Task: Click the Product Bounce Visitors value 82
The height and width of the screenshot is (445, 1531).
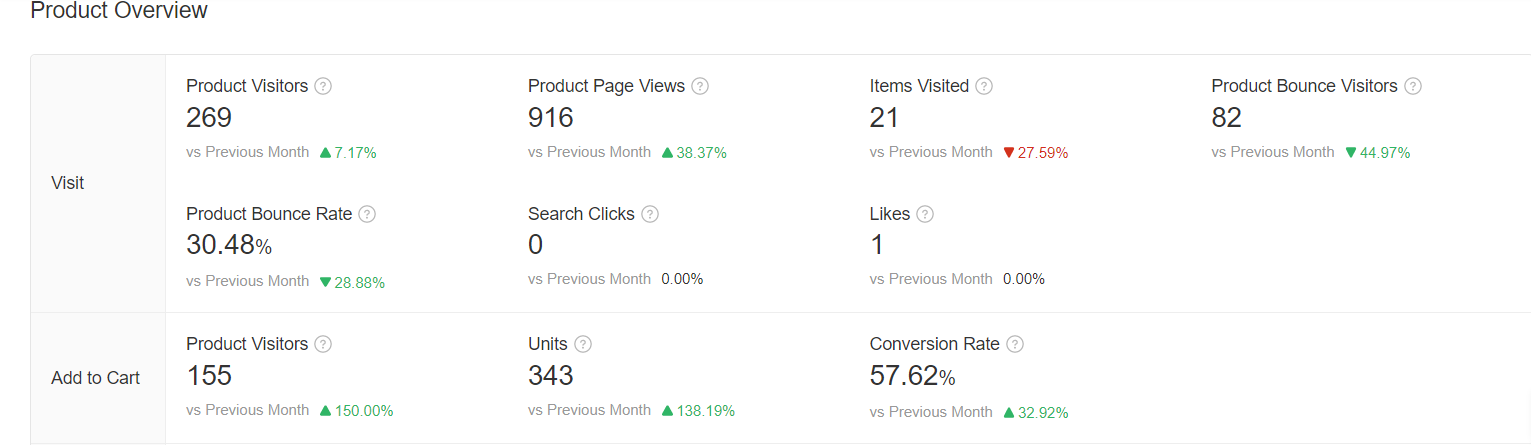Action: click(1226, 118)
